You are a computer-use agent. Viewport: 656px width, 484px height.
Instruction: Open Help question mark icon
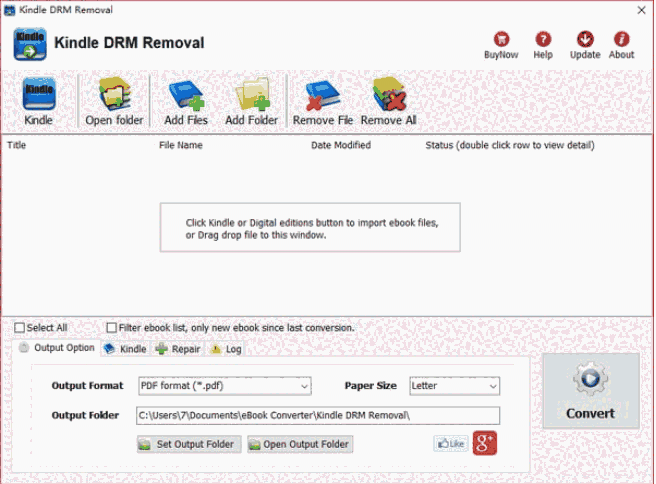pyautogui.click(x=543, y=39)
